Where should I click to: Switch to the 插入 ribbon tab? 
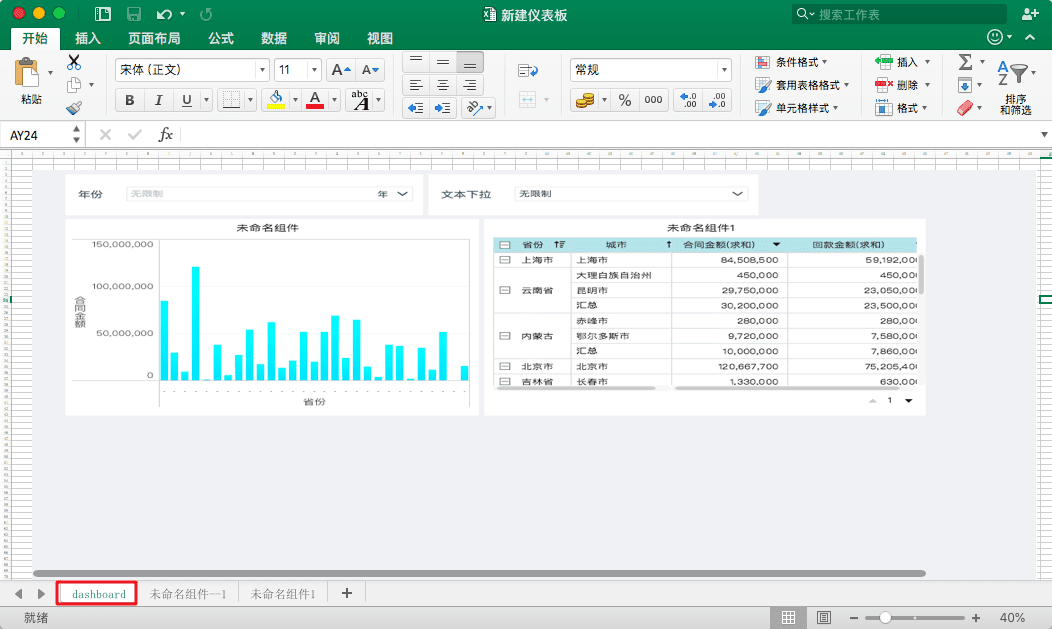pos(88,38)
